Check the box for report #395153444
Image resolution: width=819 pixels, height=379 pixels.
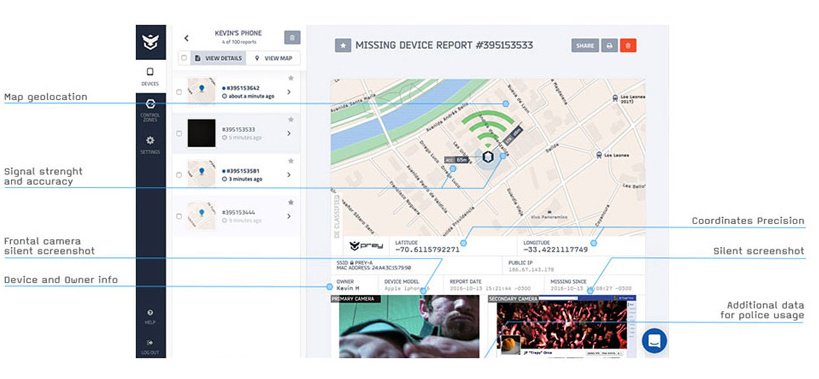pos(179,216)
